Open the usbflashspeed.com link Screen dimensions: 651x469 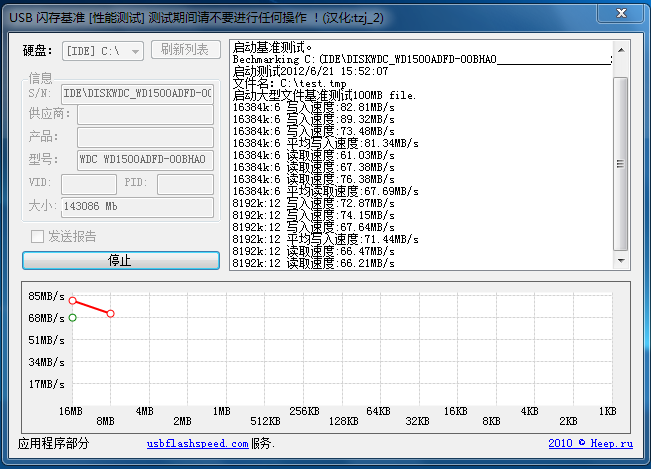pyautogui.click(x=197, y=443)
